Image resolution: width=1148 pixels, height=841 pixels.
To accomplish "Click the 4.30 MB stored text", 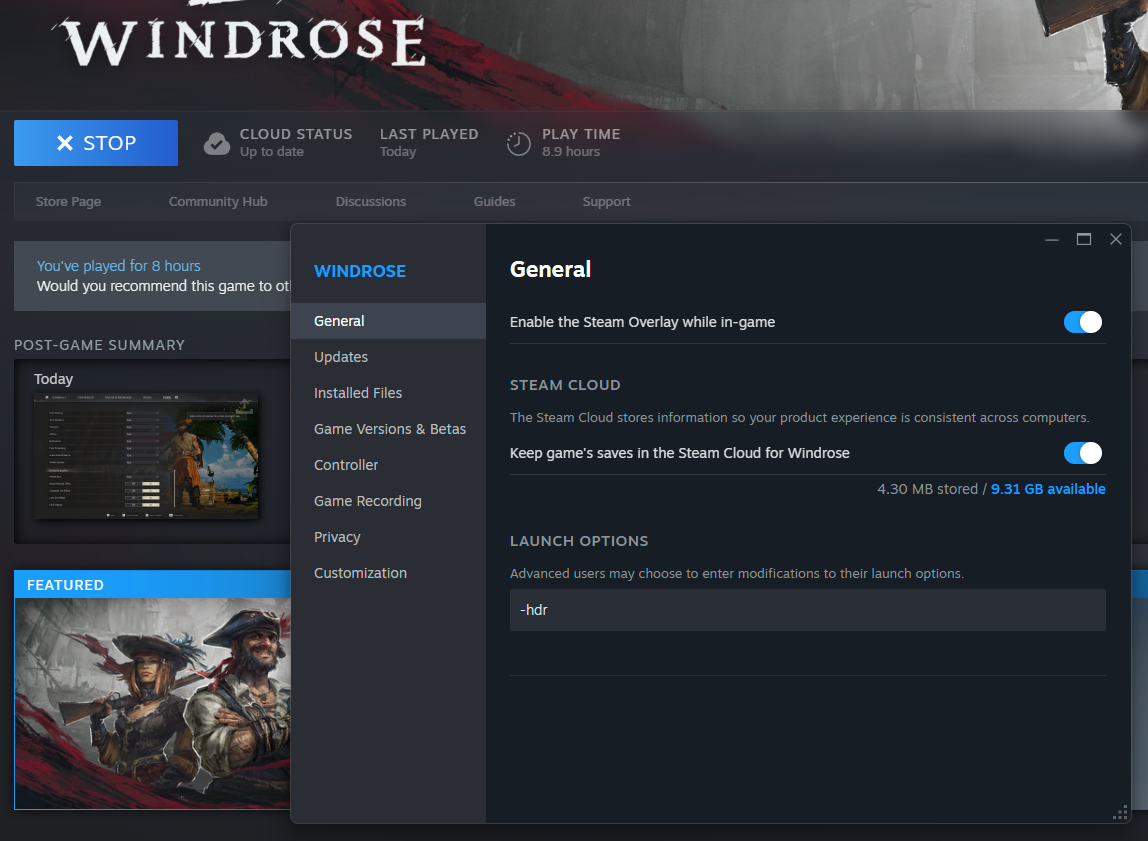I will (928, 489).
